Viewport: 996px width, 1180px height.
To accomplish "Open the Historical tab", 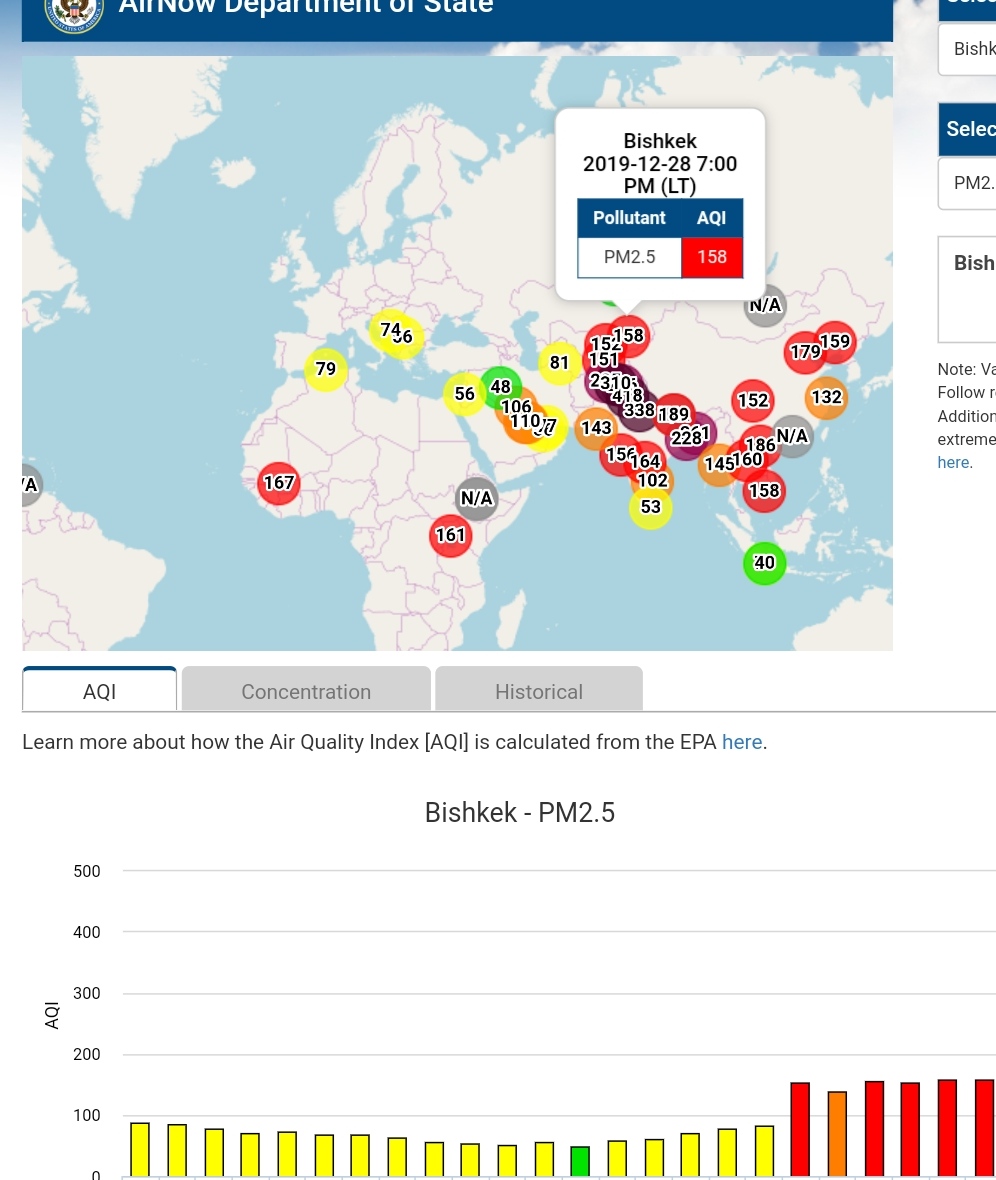I will tap(539, 691).
